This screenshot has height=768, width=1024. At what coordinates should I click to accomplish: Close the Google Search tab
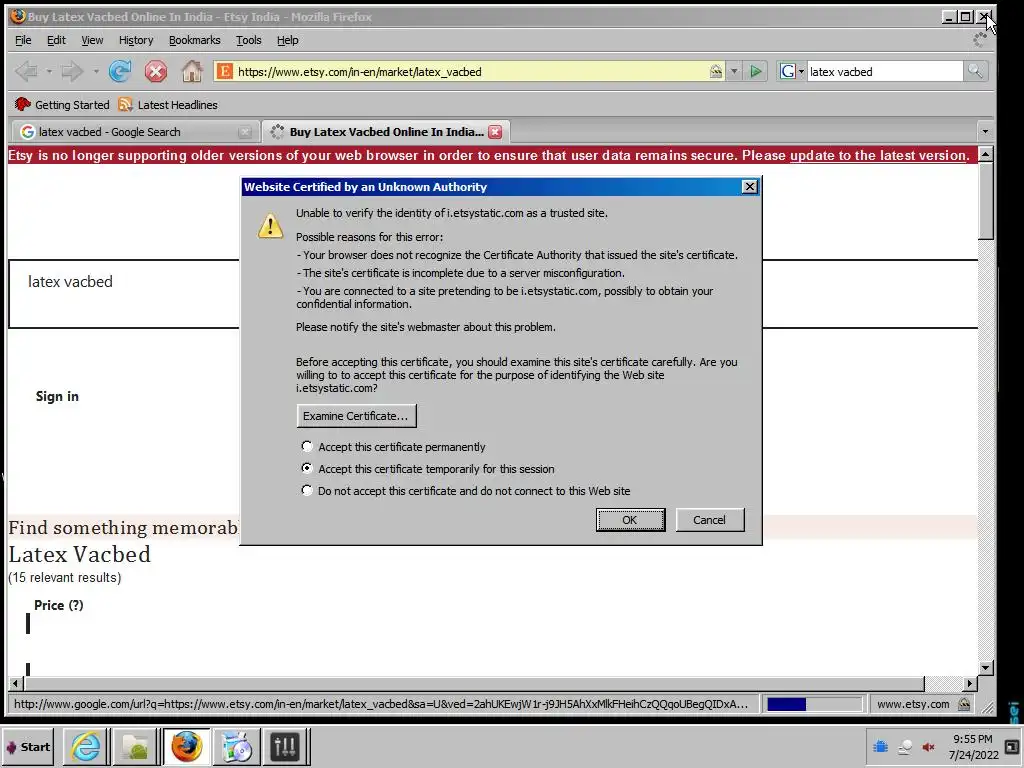[245, 132]
